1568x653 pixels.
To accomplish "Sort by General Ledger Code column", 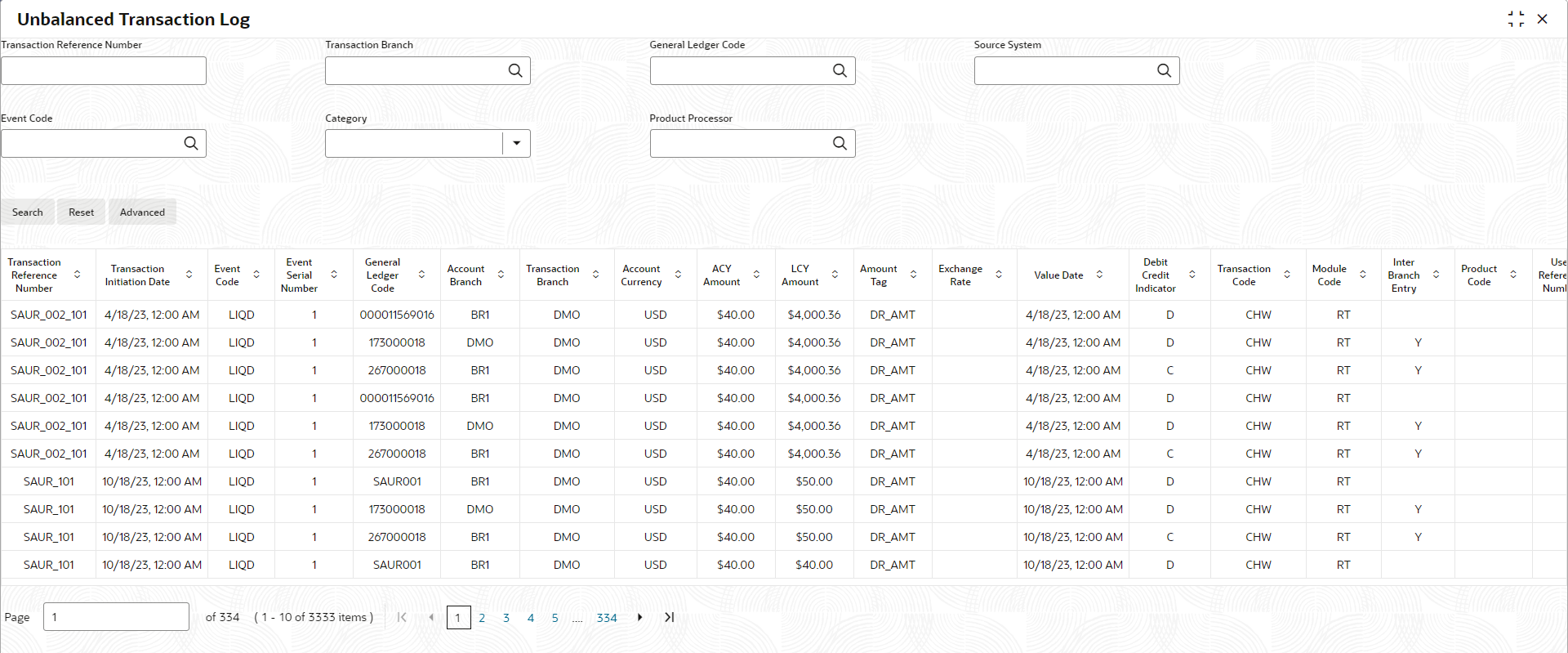I will point(421,275).
